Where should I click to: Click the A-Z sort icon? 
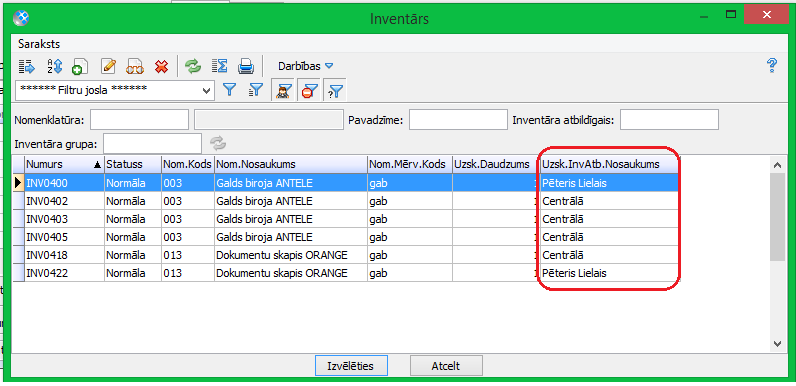(x=54, y=66)
